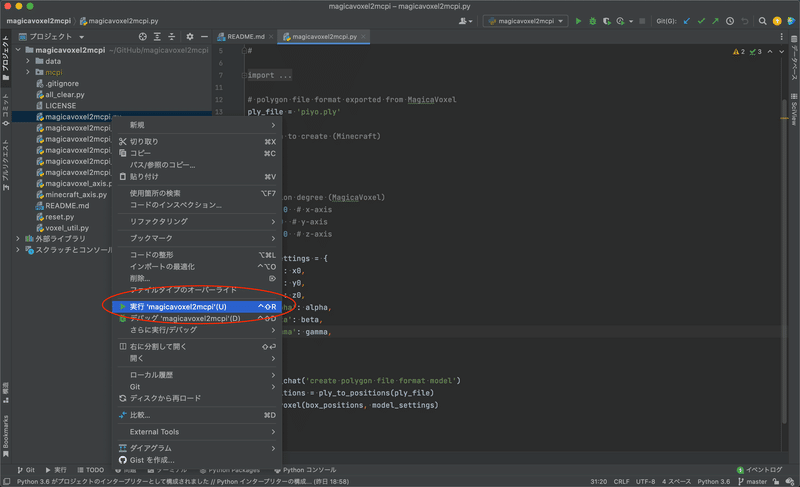This screenshot has height=487, width=800.
Task: Expand the data folder
Action: tap(28, 61)
